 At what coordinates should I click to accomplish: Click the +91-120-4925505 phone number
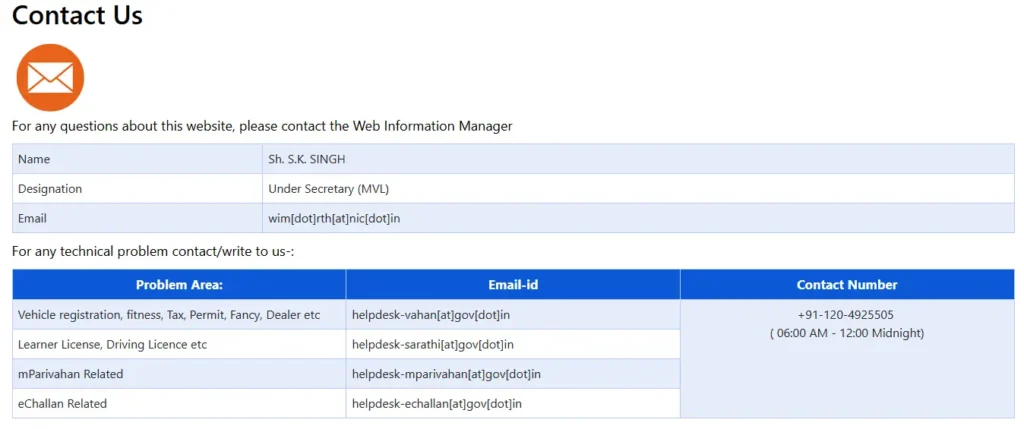coord(846,314)
